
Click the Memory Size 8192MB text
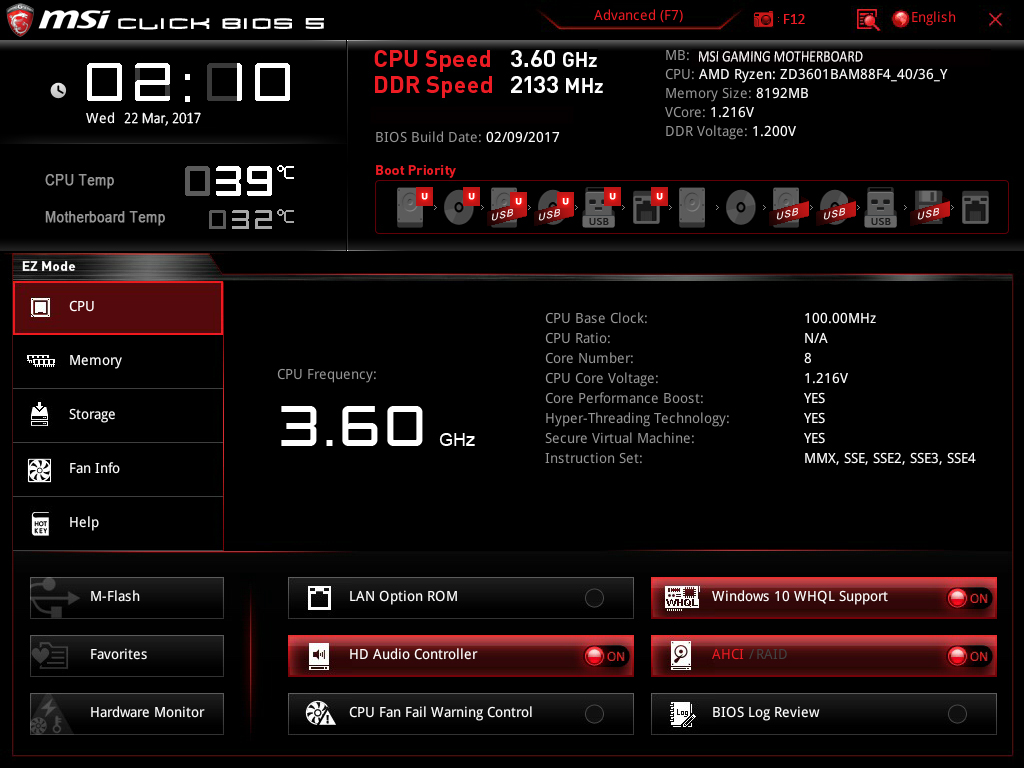[737, 93]
